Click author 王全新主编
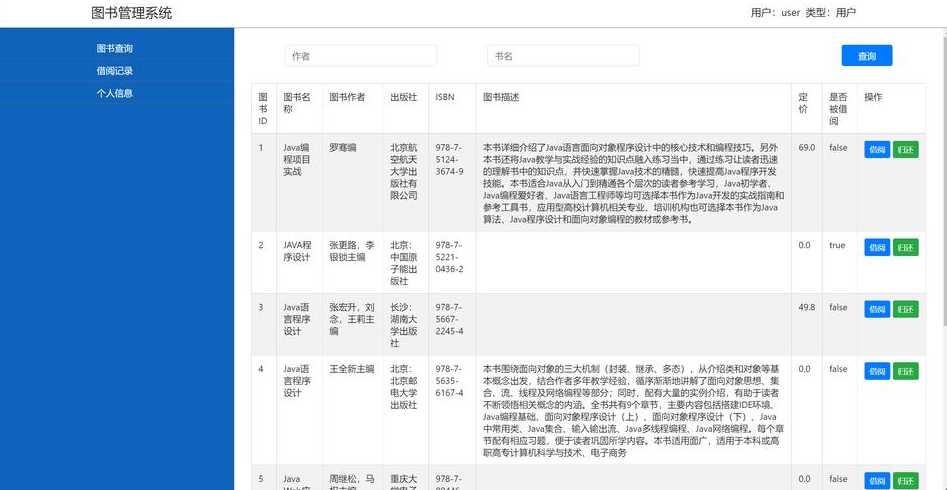Screen dimensions: 947x490 (x=352, y=369)
